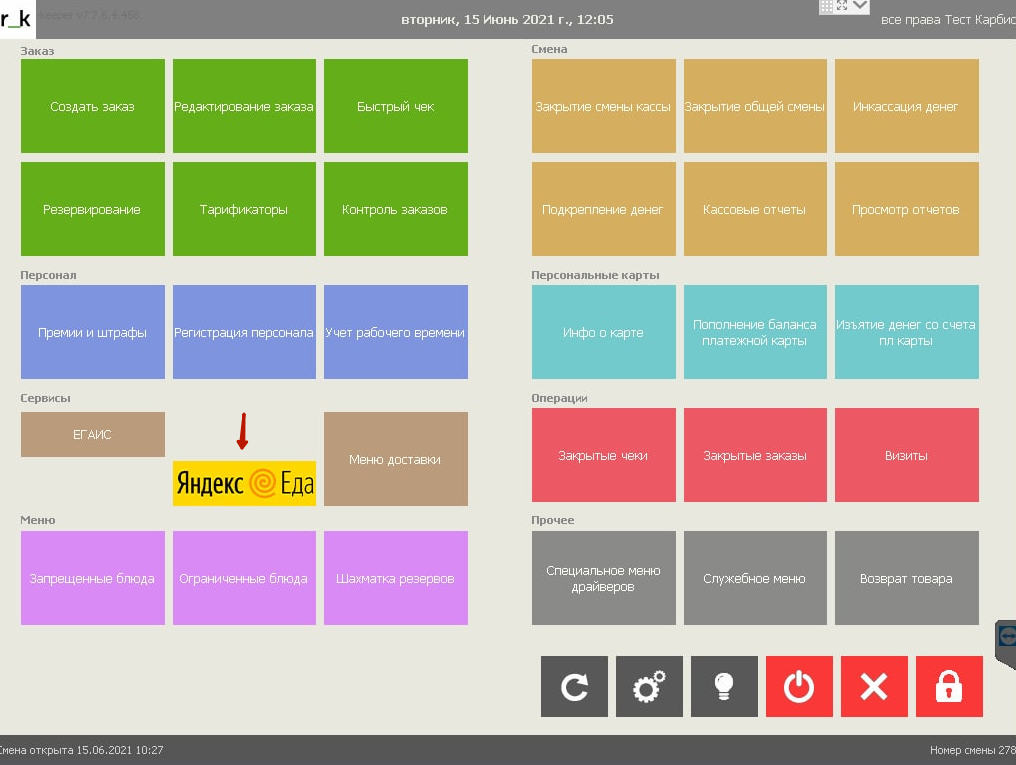Choose Закрытие общей смены
The height and width of the screenshot is (765, 1016).
(756, 106)
